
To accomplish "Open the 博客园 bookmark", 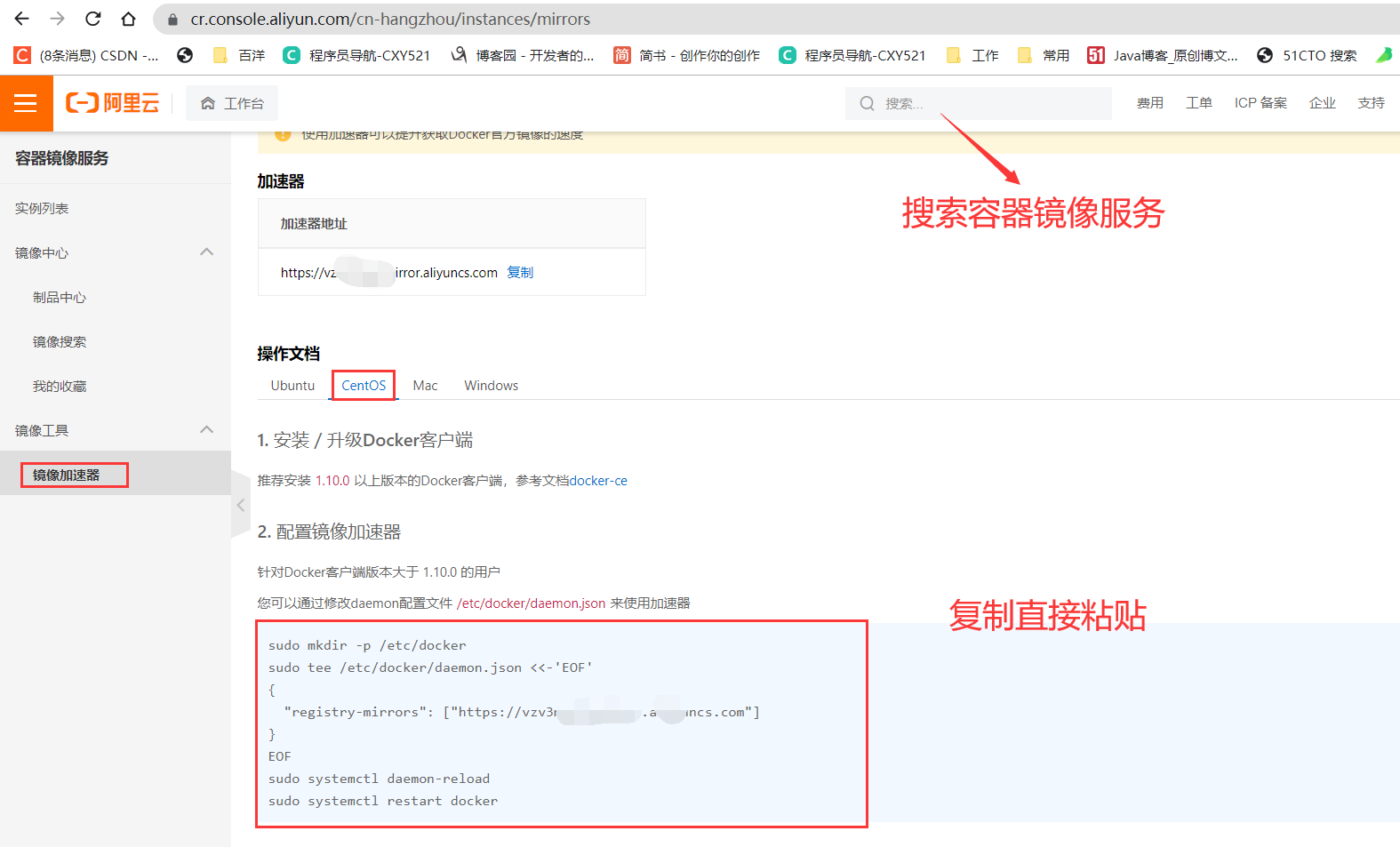I will pyautogui.click(x=523, y=55).
